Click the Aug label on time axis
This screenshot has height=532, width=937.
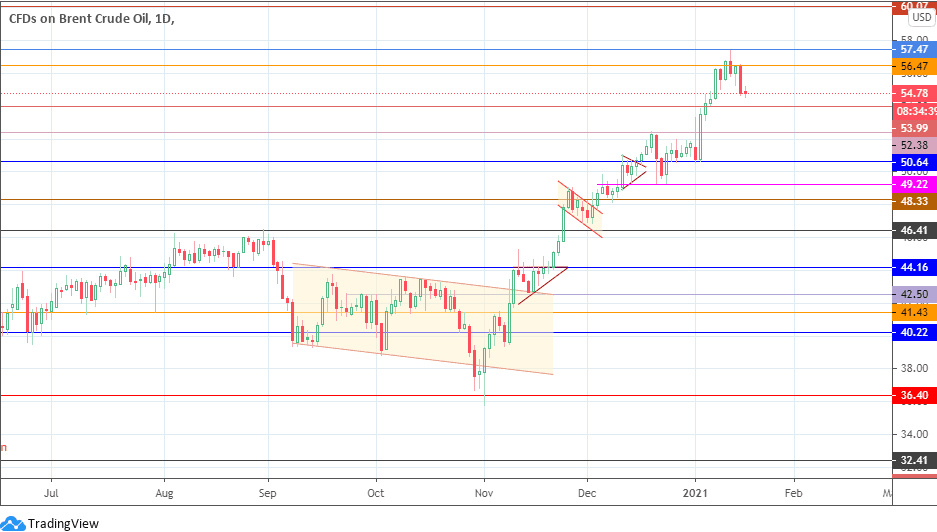pyautogui.click(x=164, y=493)
